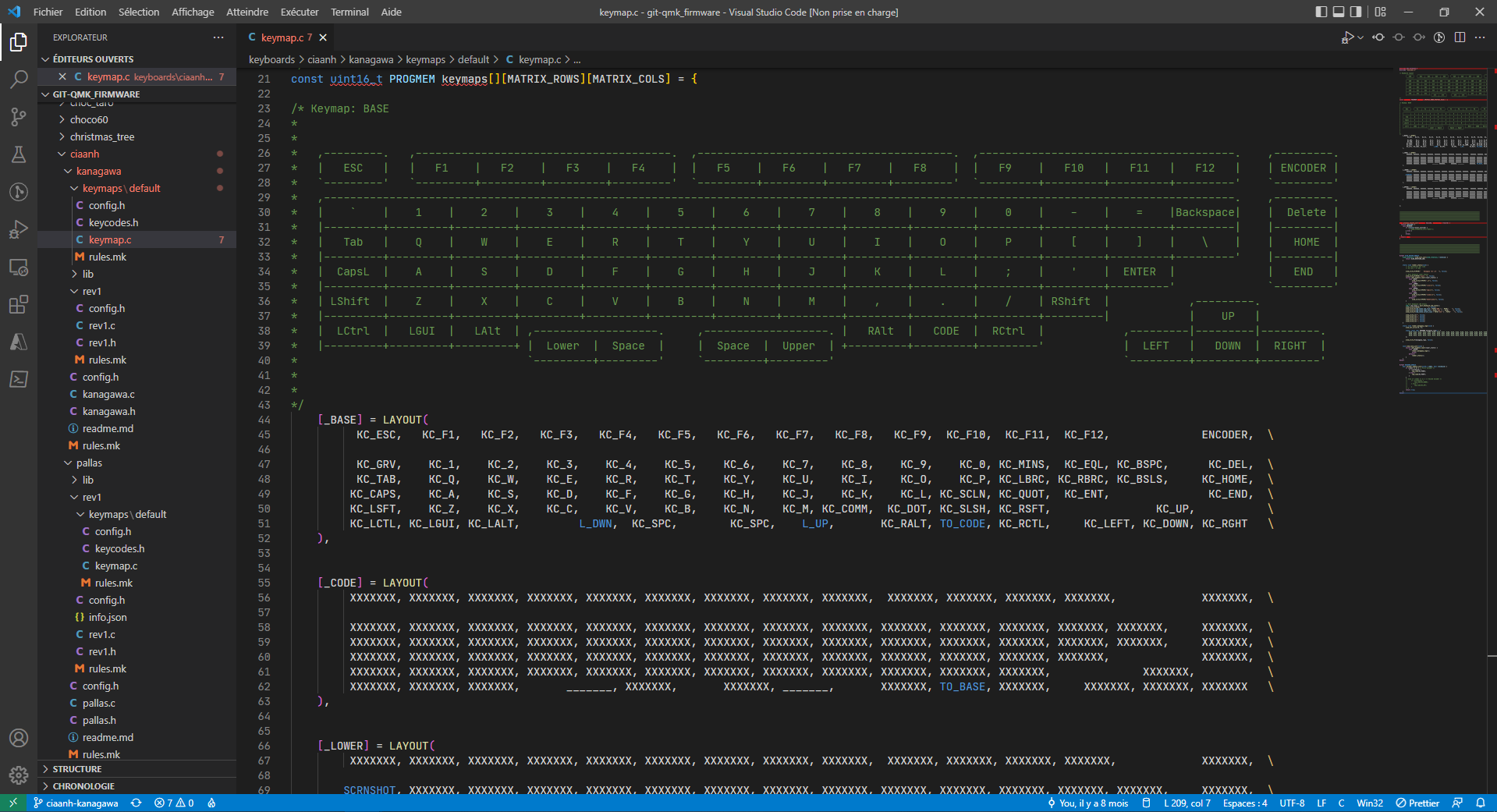Screen dimensions: 1497x812
Task: Open notifications bell in status bar
Action: tap(1481, 803)
